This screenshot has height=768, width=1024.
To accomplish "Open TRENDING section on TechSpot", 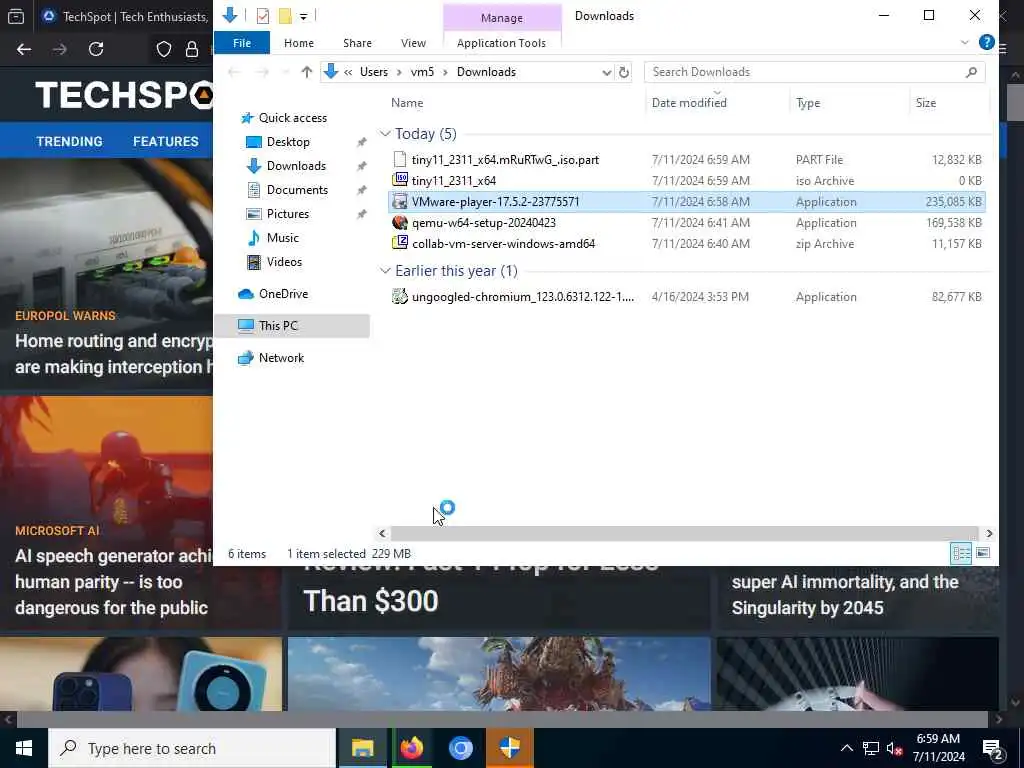I will pos(69,142).
